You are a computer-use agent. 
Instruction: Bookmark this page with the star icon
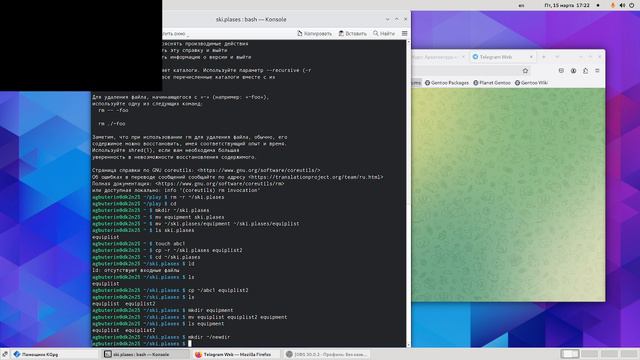click(x=525, y=71)
